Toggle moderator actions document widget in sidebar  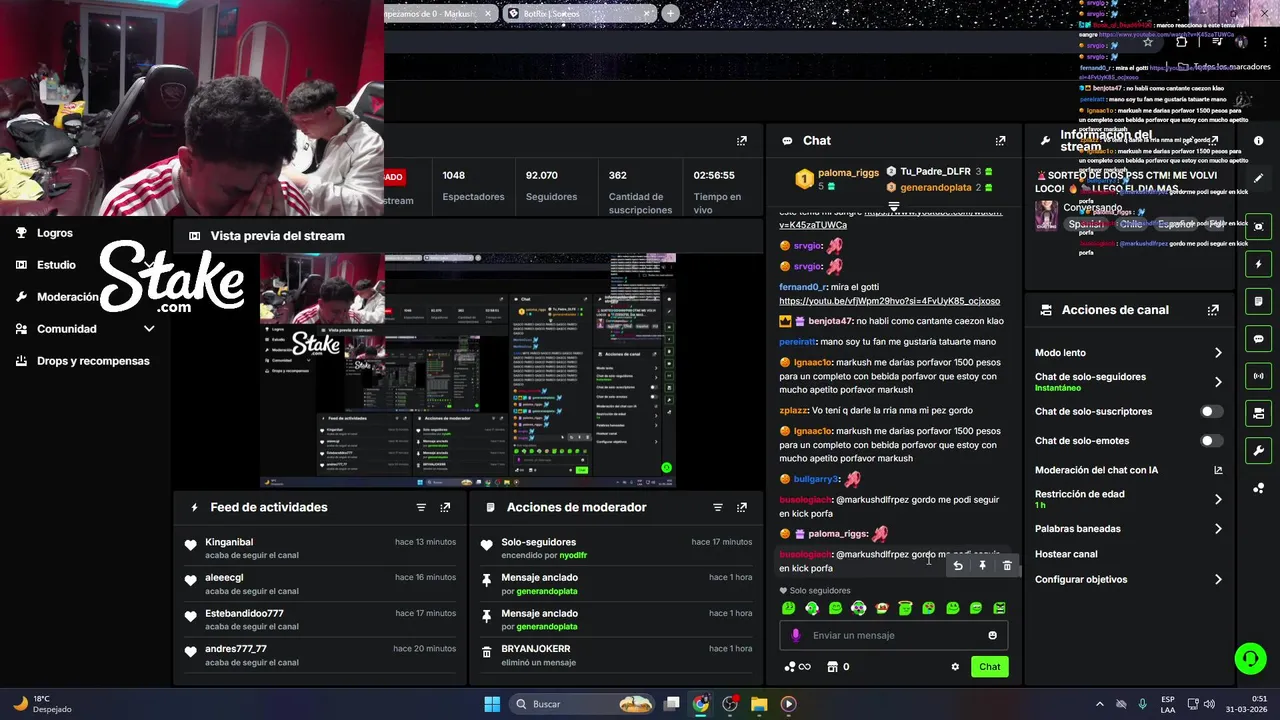pyautogui.click(x=1259, y=301)
